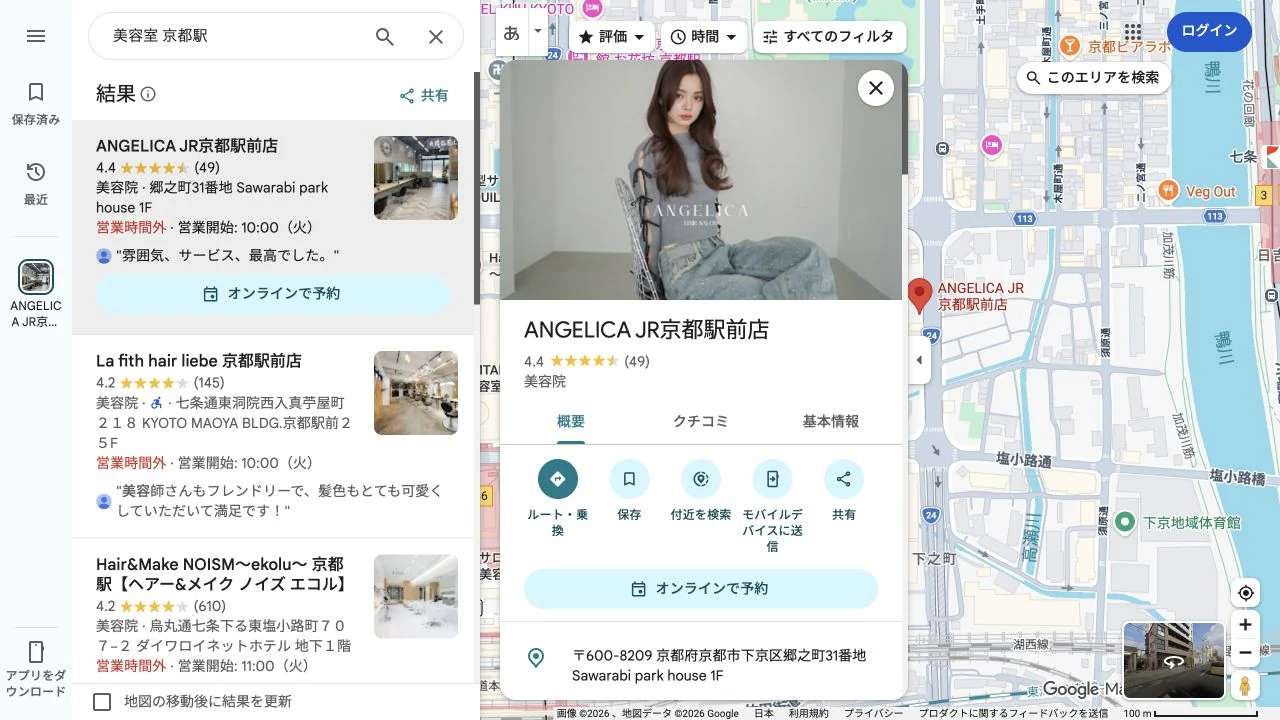
Task: Click the (49) review count in the place card
Action: point(637,361)
